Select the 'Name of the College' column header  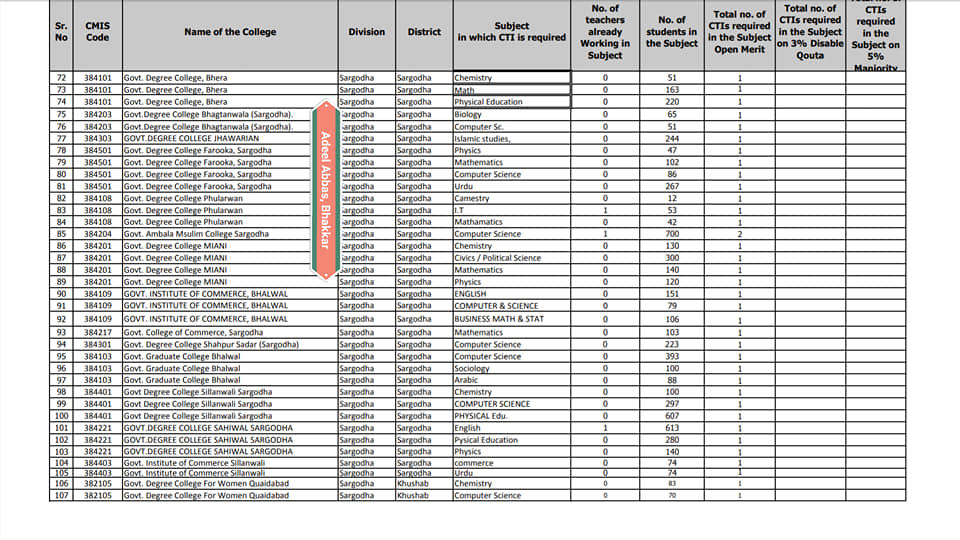(x=230, y=32)
